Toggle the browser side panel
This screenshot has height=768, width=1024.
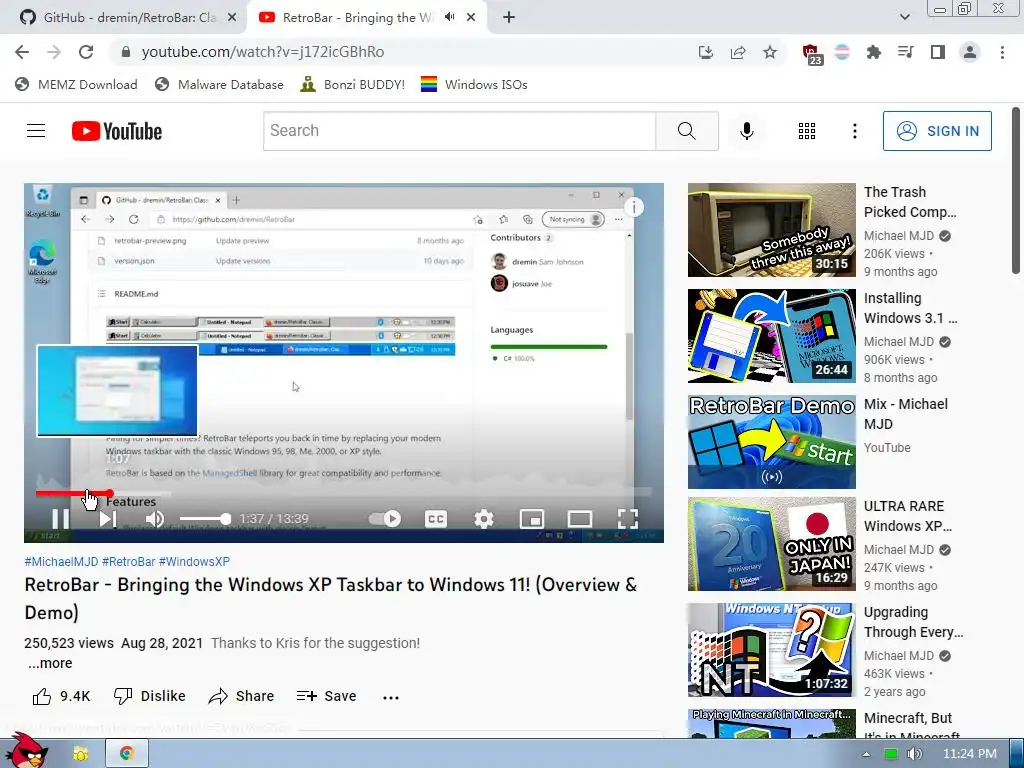[938, 52]
